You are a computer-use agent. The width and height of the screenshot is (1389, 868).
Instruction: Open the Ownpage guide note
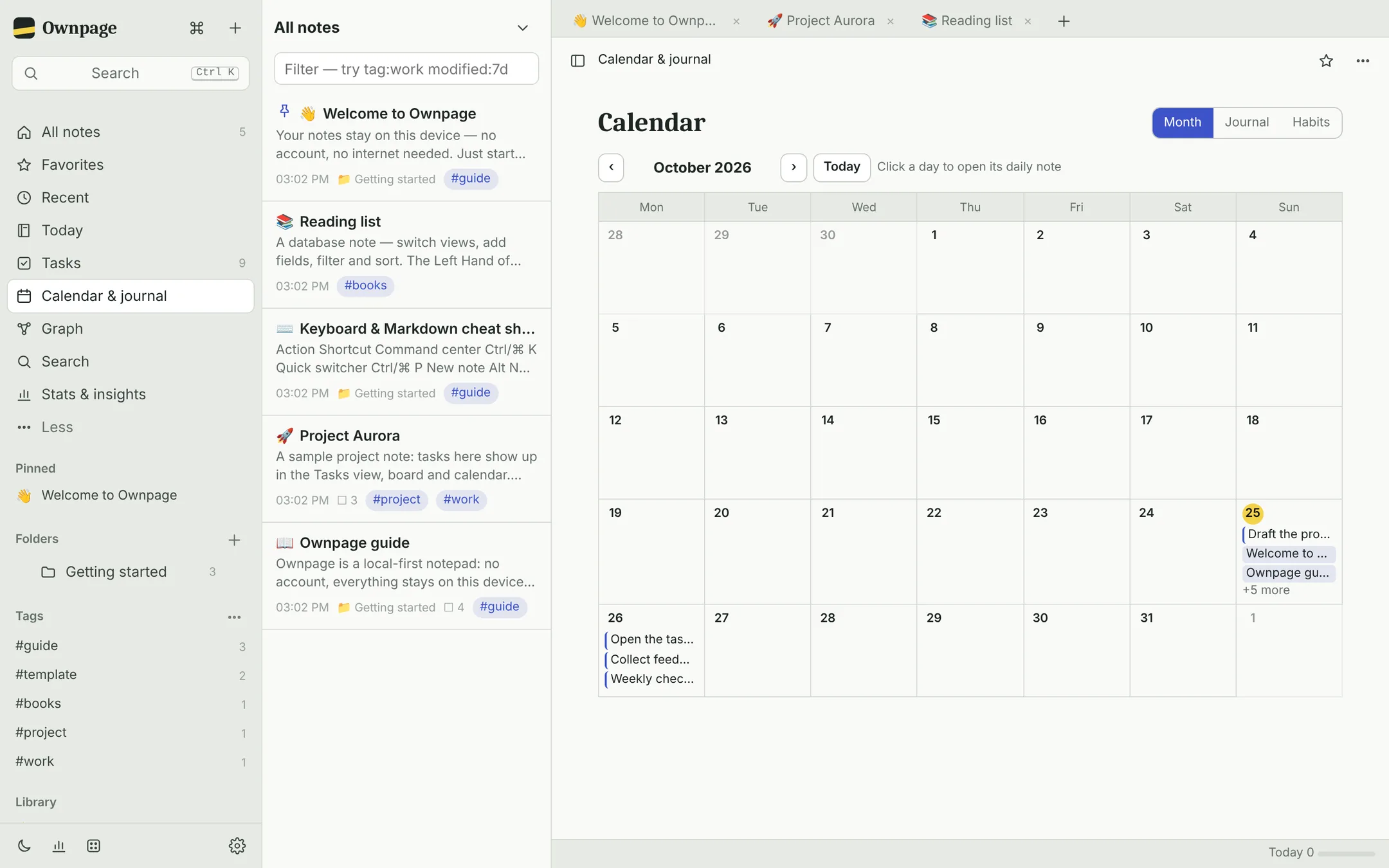pyautogui.click(x=406, y=575)
